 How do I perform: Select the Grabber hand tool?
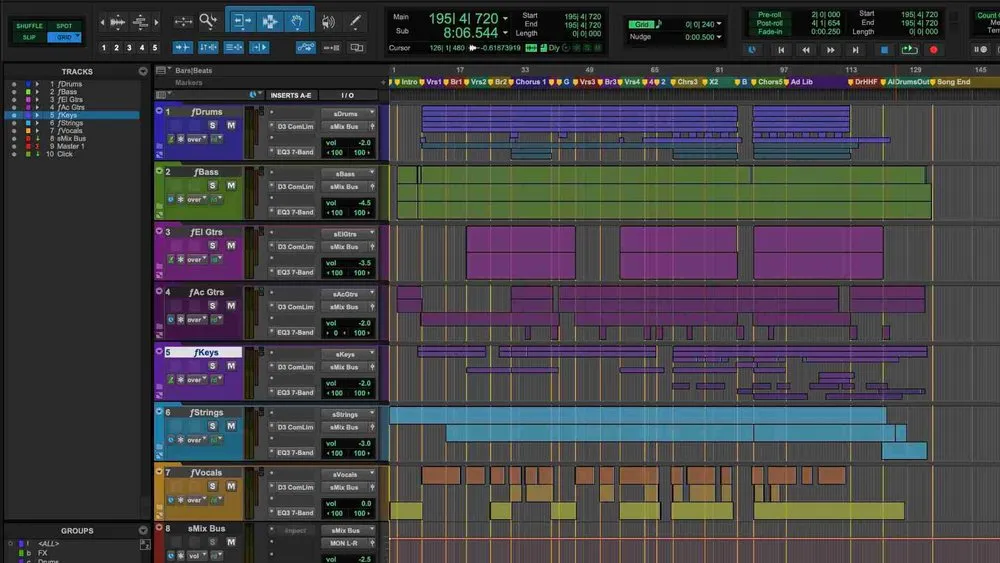point(297,22)
